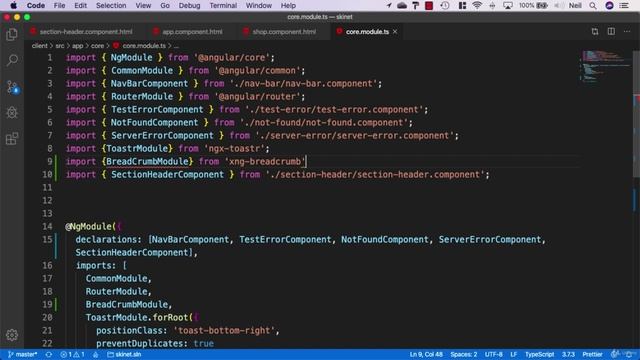
Task: Click 'ngx-toastr' string on line 8
Action: tap(234, 149)
